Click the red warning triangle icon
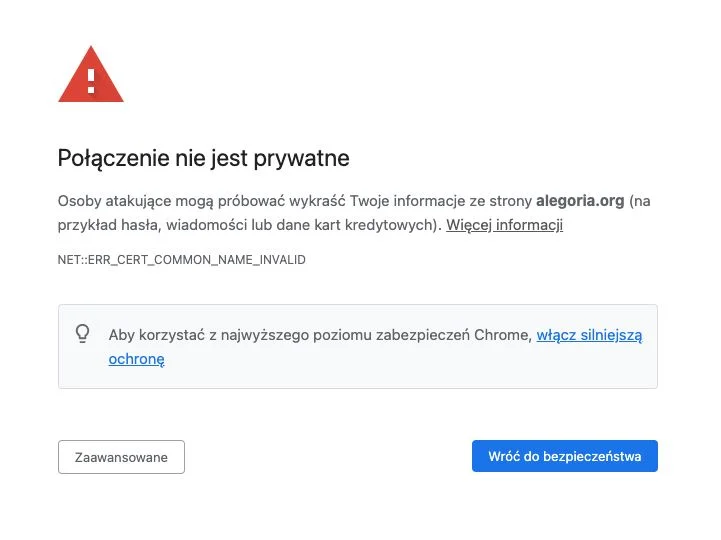721x540 pixels. [x=91, y=74]
